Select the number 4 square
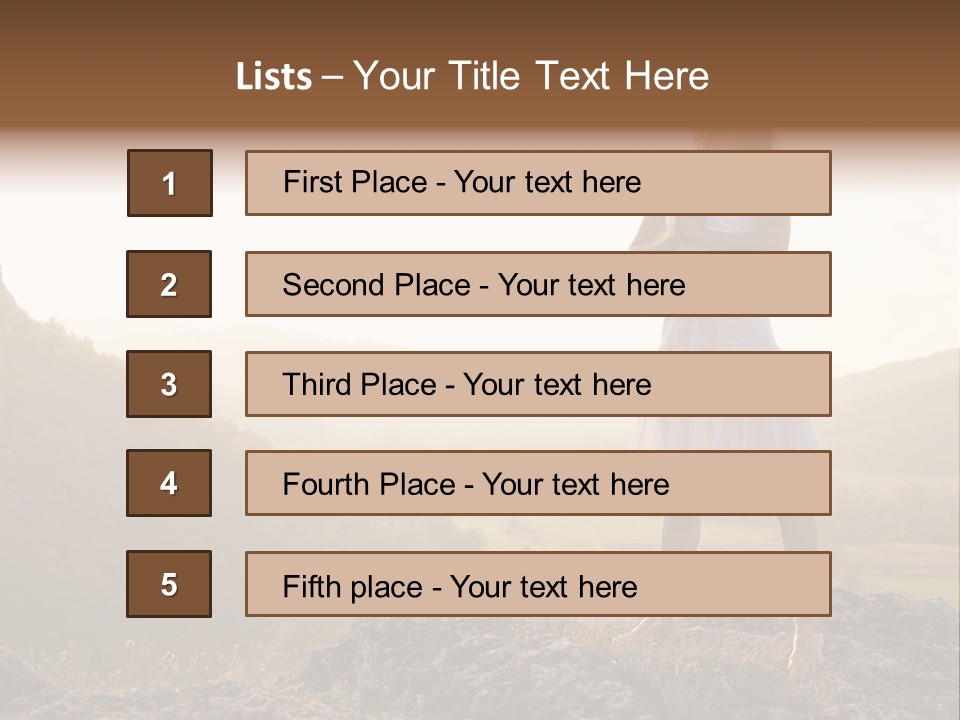The width and height of the screenshot is (960, 720). click(169, 483)
